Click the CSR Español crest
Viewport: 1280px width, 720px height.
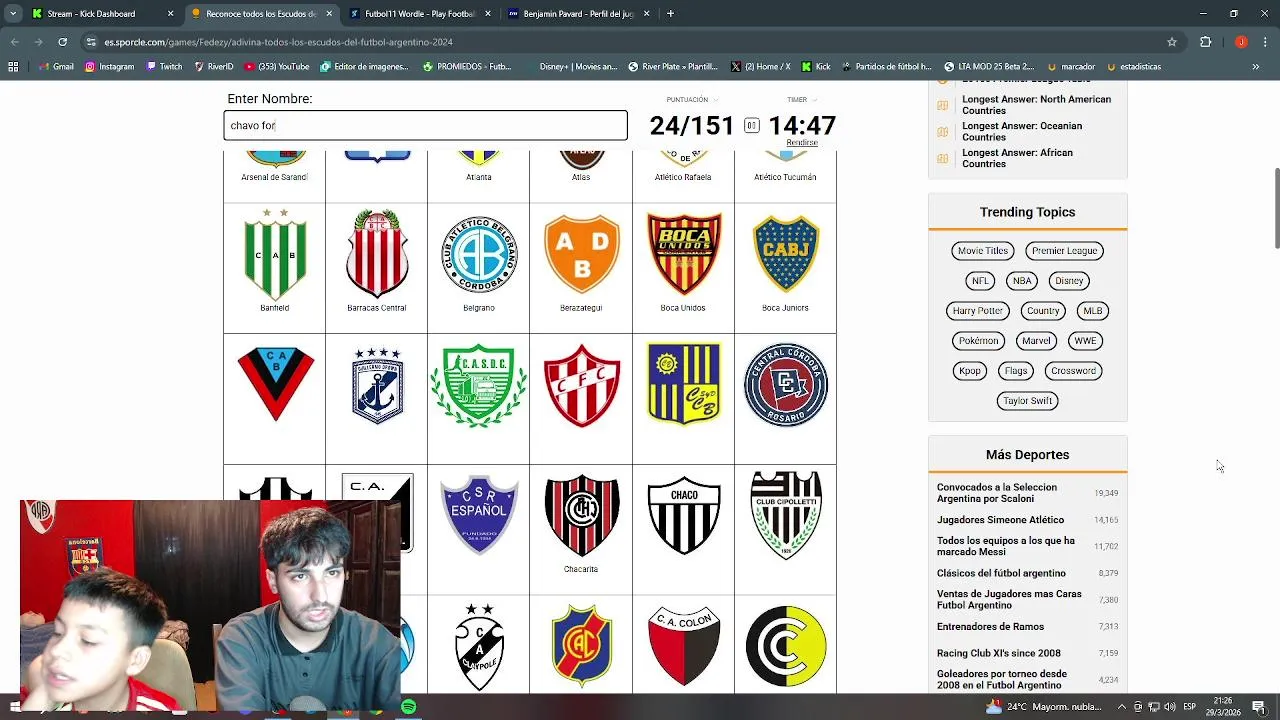tap(479, 515)
